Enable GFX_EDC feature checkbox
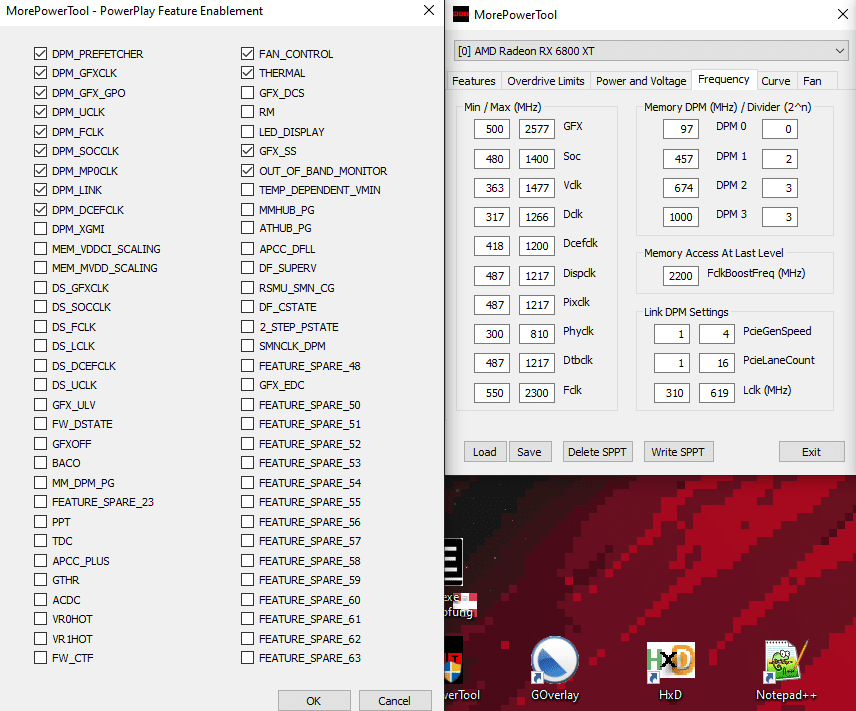 pos(247,385)
